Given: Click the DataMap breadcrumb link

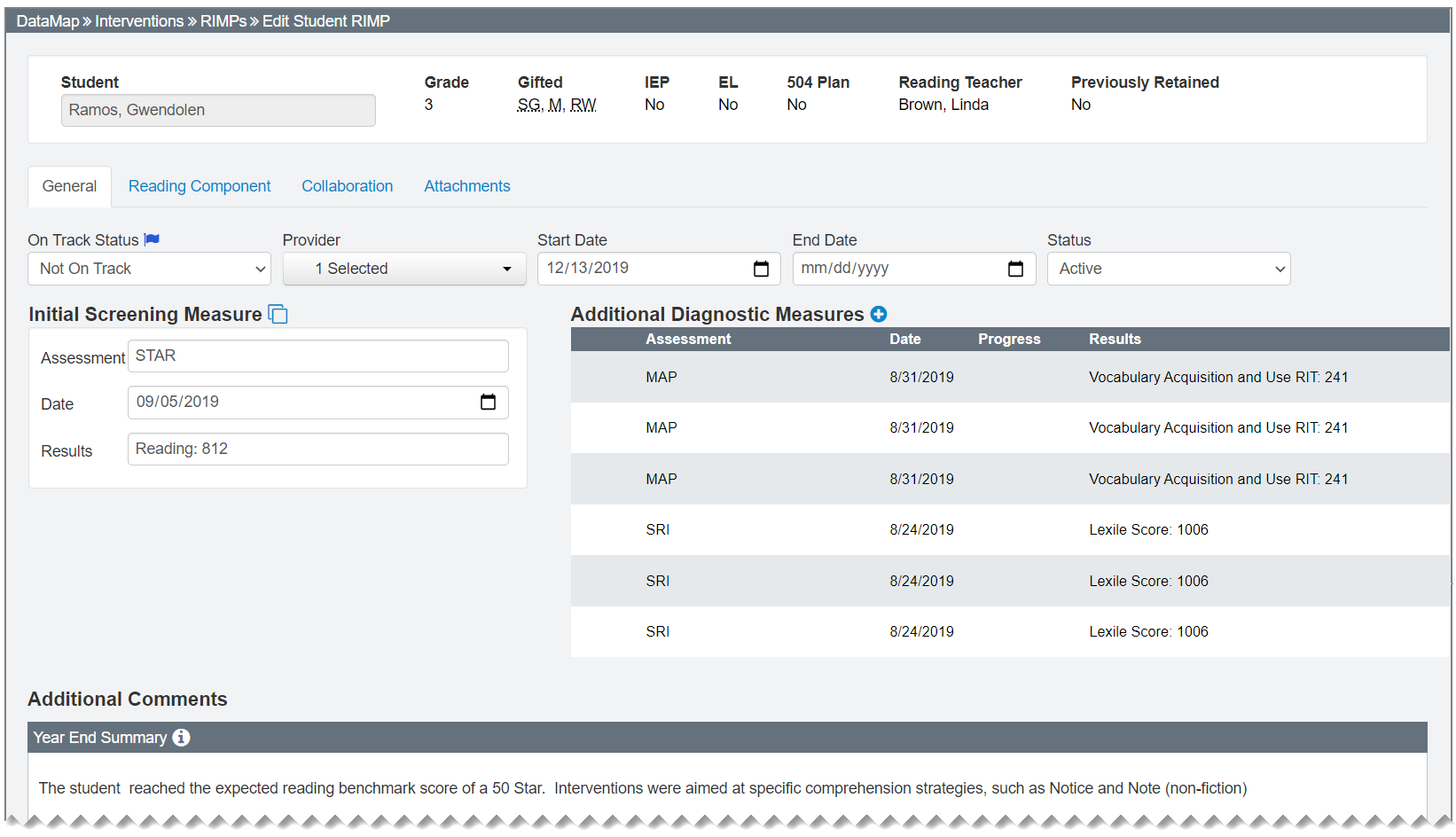Looking at the screenshot, I should point(48,21).
